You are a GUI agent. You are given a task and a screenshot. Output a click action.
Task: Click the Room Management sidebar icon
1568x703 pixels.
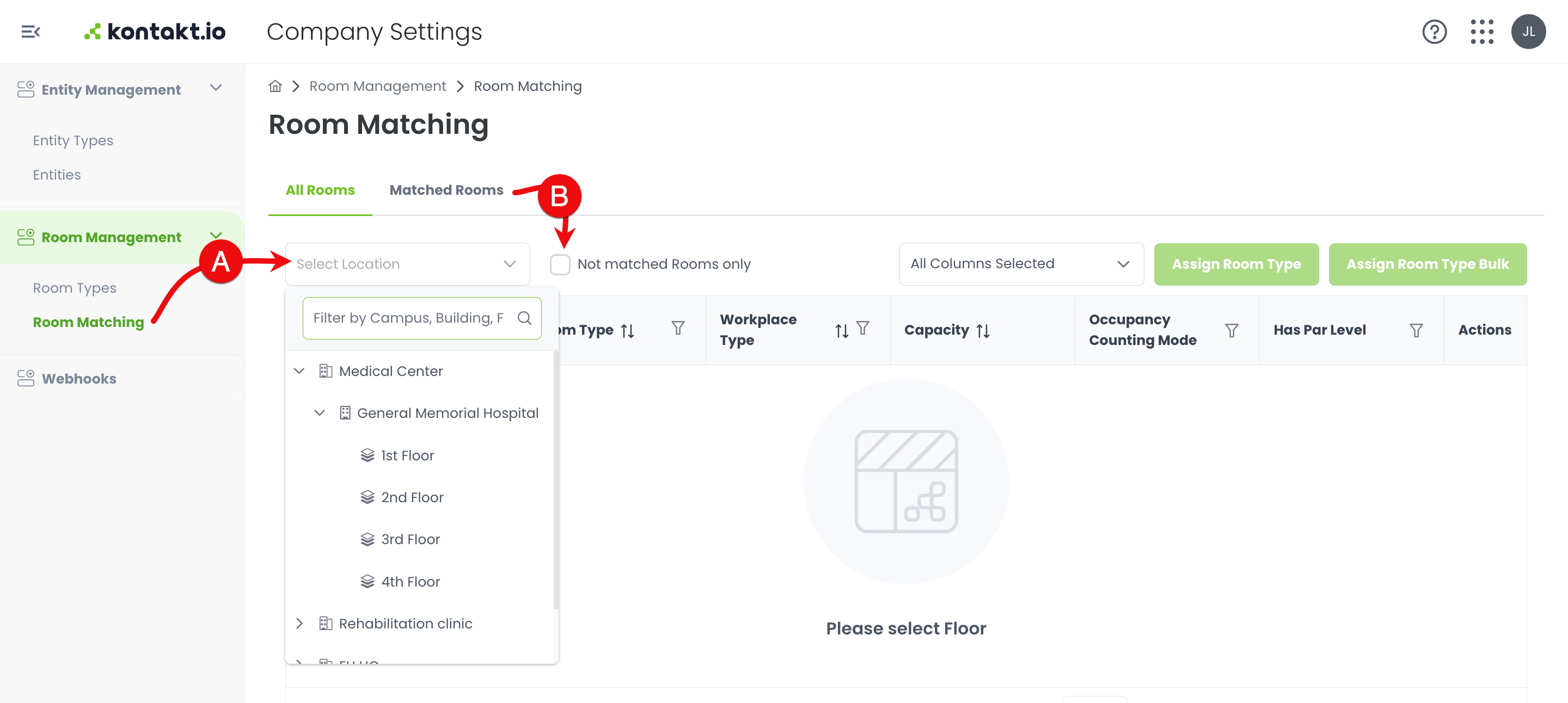[x=26, y=237]
